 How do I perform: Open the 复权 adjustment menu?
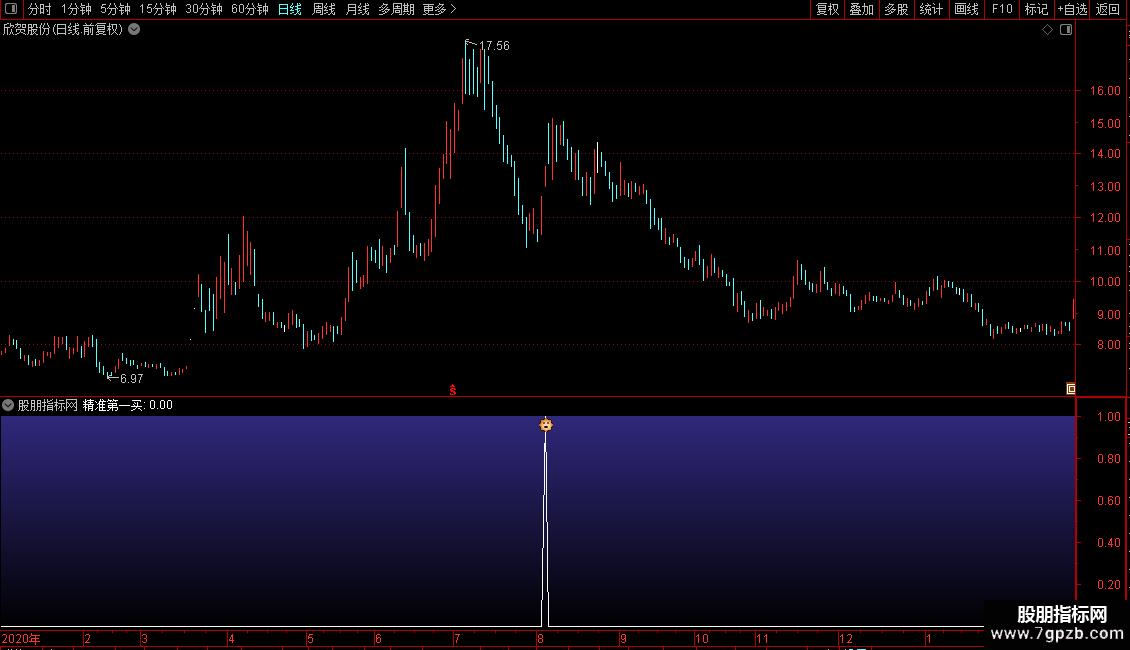827,9
